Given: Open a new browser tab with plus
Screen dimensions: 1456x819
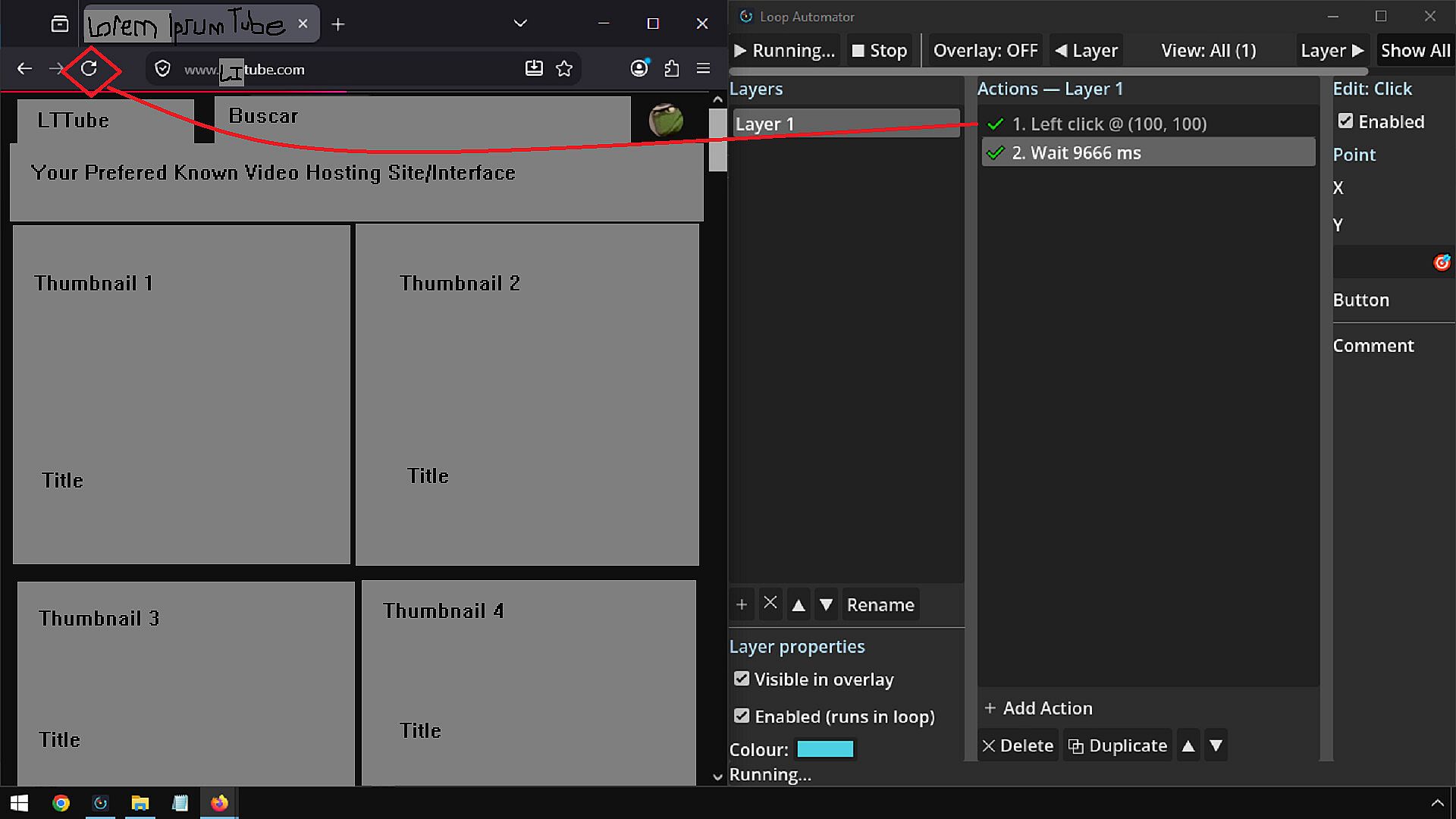Looking at the screenshot, I should (338, 24).
